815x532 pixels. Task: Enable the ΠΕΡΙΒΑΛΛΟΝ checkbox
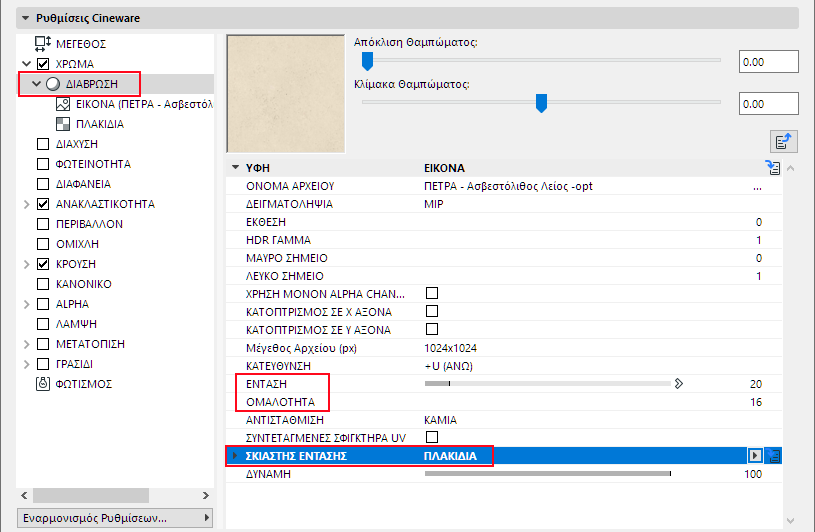tap(43, 224)
